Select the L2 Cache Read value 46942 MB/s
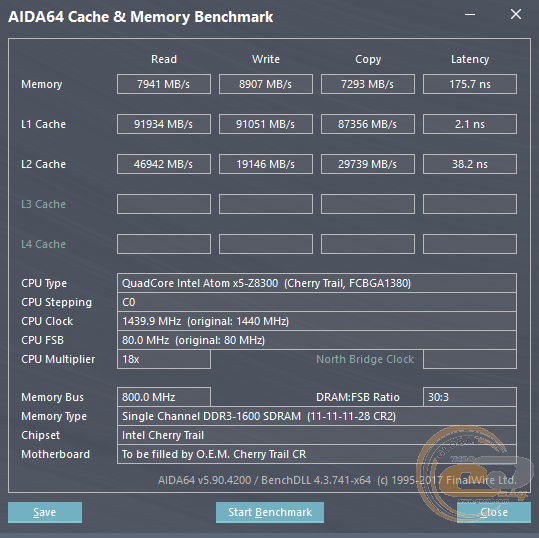This screenshot has width=539, height=538. click(x=164, y=164)
